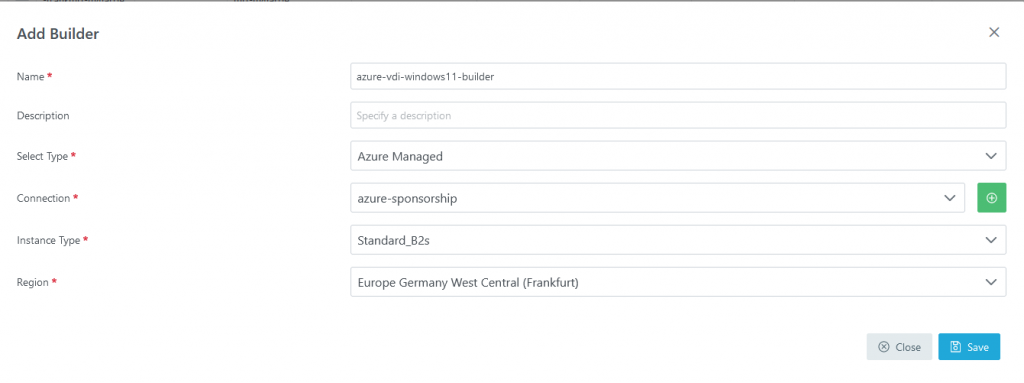1024x383 pixels.
Task: Dismiss the Add Builder dialog via X icon
Action: click(x=994, y=33)
